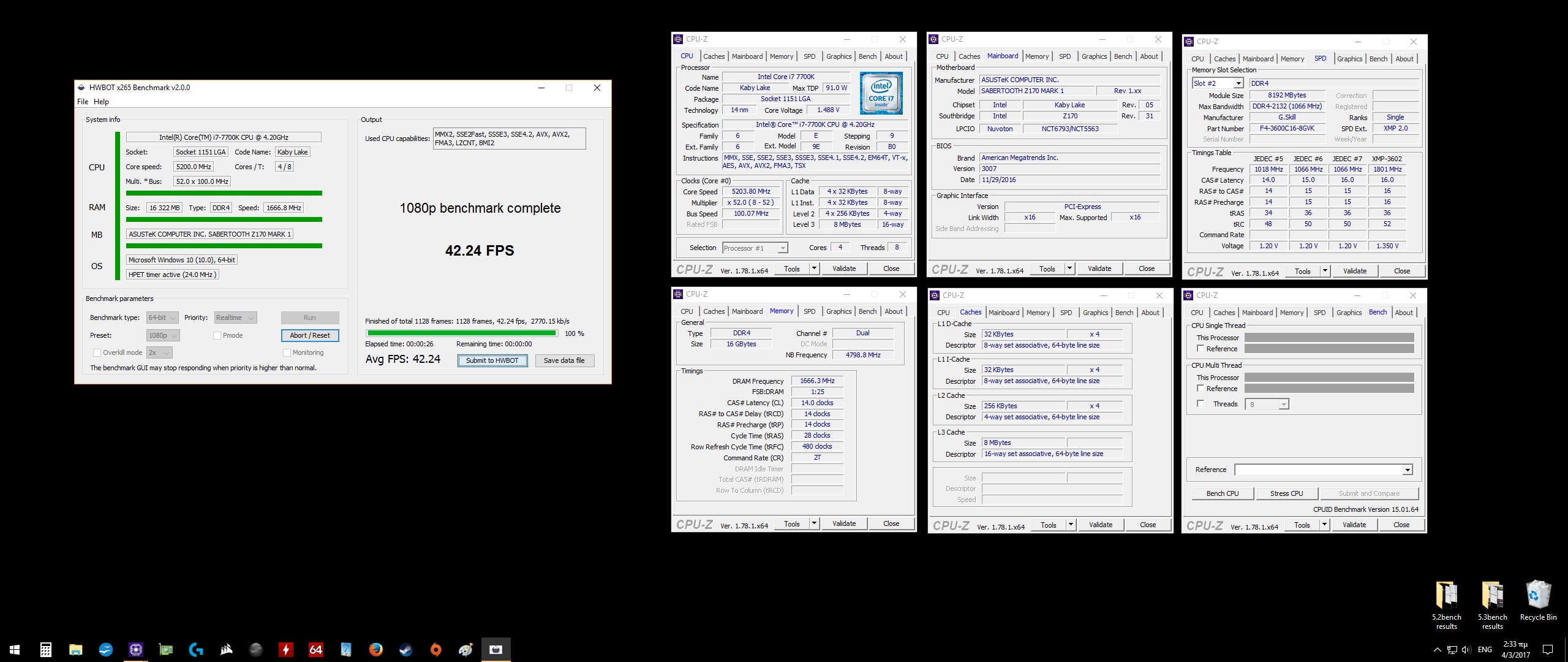
Task: Select the Graphics tab in the Mainboard CPU-Z window
Action: (1094, 56)
